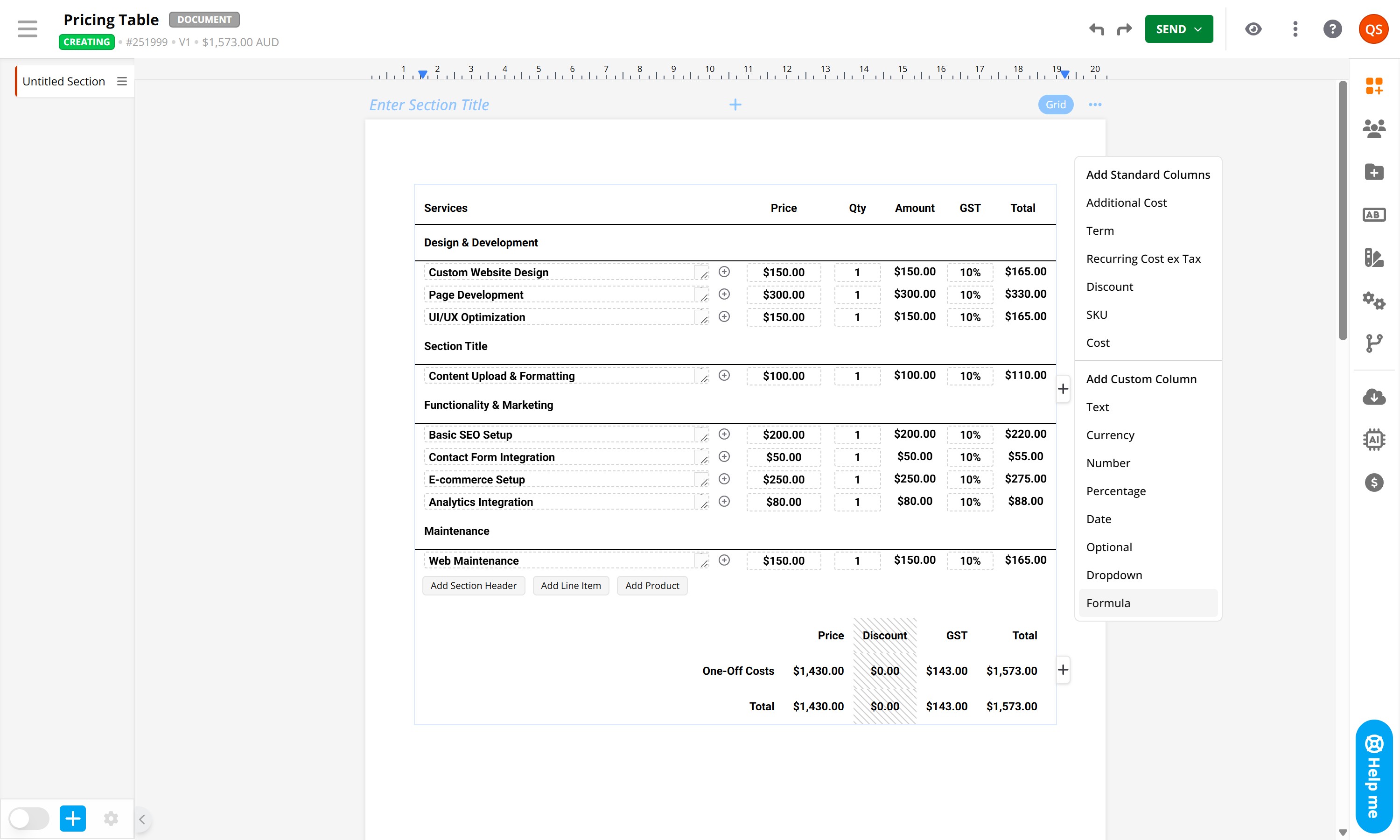Screen dimensions: 1400x840
Task: Click the redo arrow icon
Action: [x=1124, y=29]
